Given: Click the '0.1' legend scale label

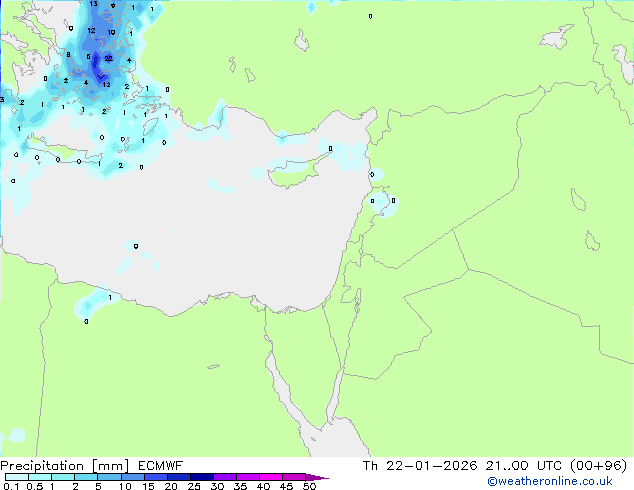Looking at the screenshot, I should pyautogui.click(x=11, y=486).
